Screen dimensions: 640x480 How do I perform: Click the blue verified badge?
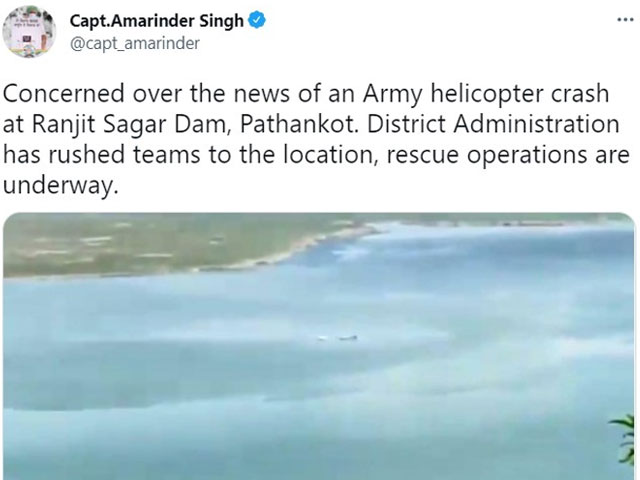point(257,20)
